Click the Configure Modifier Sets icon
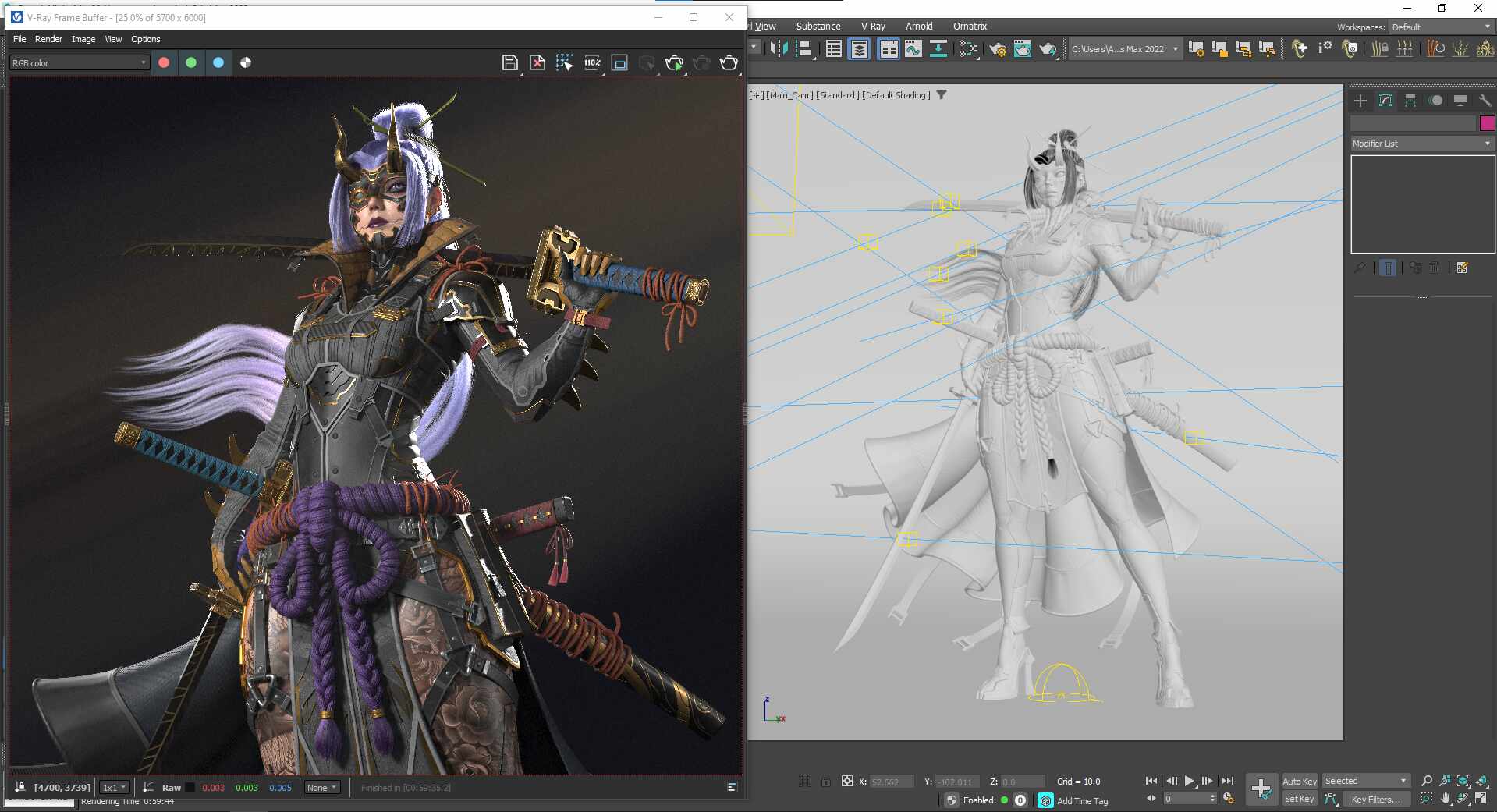1497x812 pixels. point(1463,268)
